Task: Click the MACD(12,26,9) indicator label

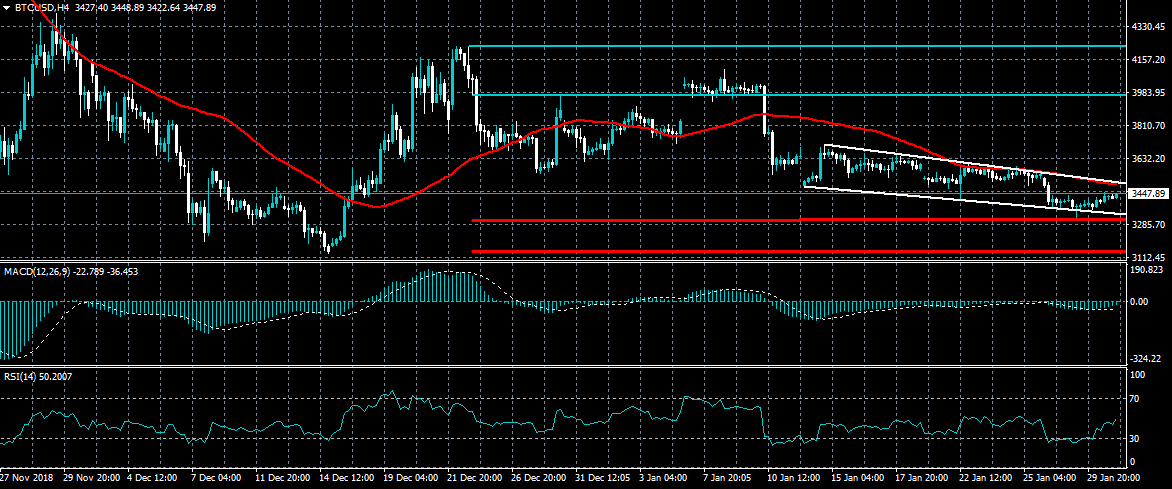Action: pyautogui.click(x=37, y=271)
